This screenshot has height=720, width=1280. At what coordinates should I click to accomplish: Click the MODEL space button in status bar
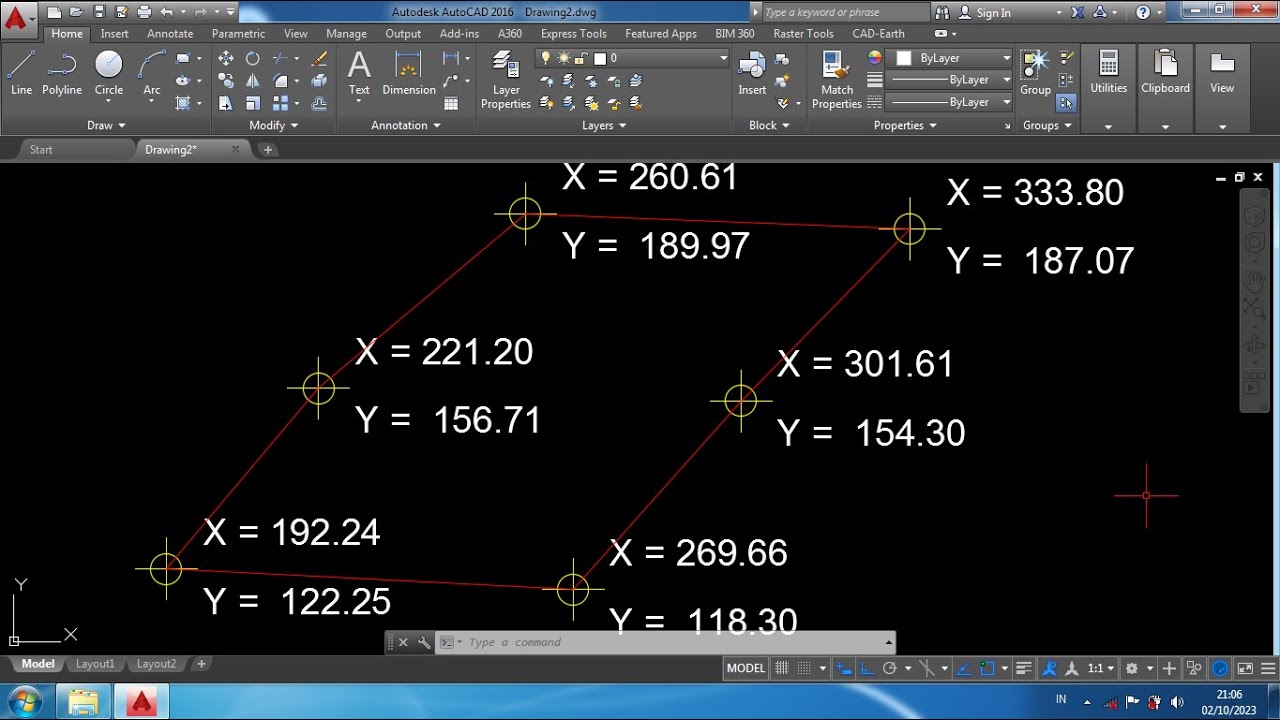pos(745,669)
